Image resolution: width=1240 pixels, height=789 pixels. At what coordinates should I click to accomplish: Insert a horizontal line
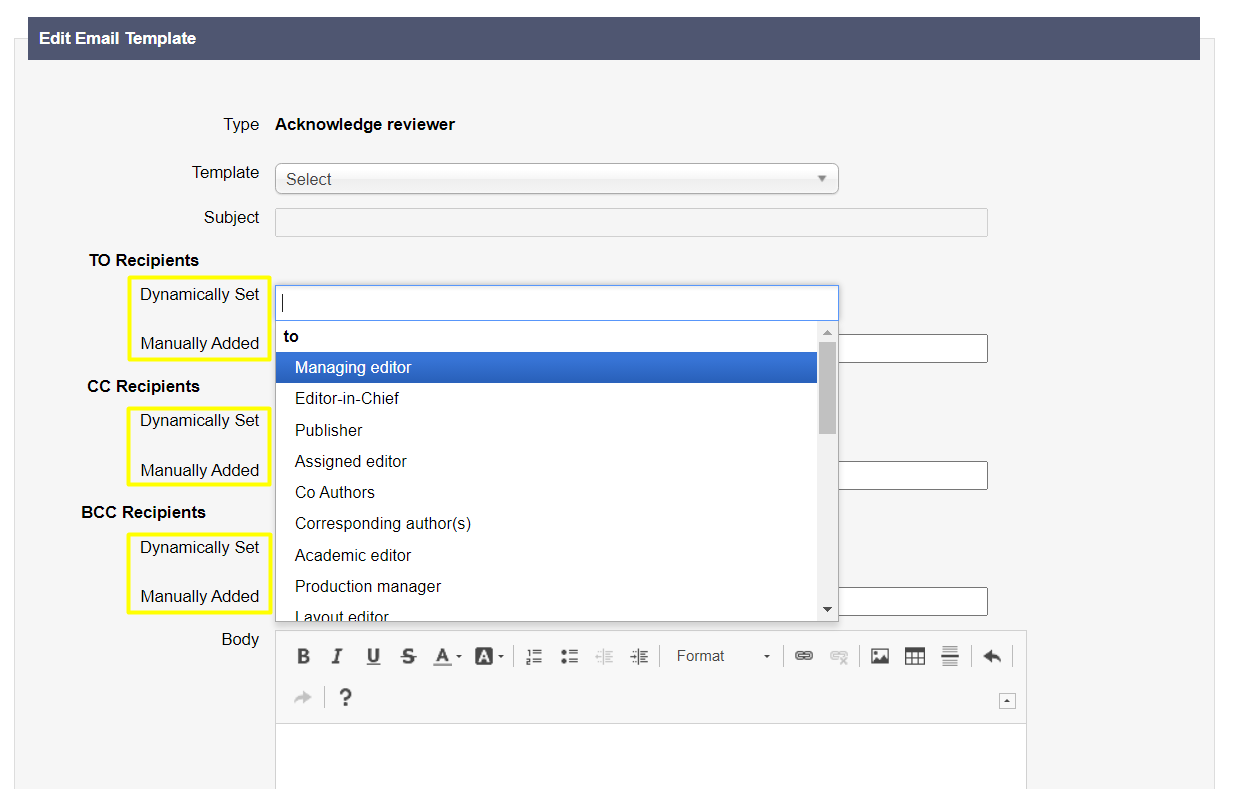[x=950, y=657]
